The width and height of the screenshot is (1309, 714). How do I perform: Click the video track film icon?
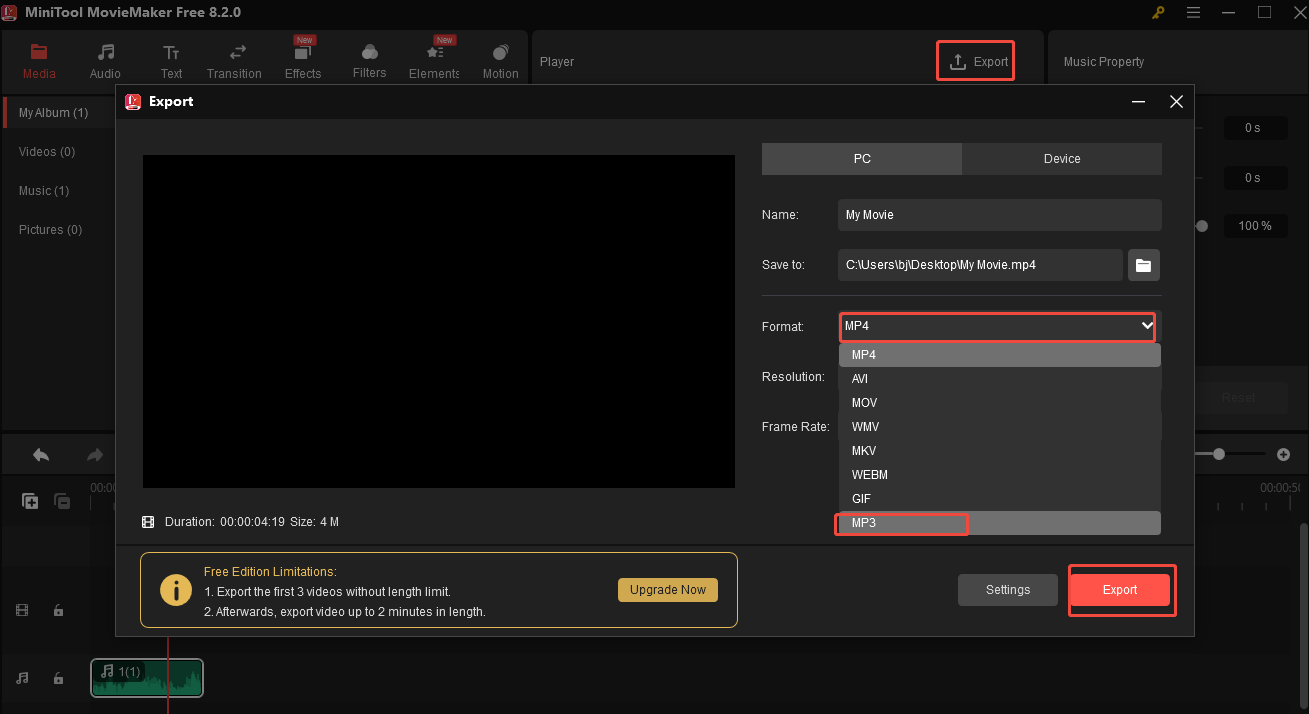pos(22,611)
